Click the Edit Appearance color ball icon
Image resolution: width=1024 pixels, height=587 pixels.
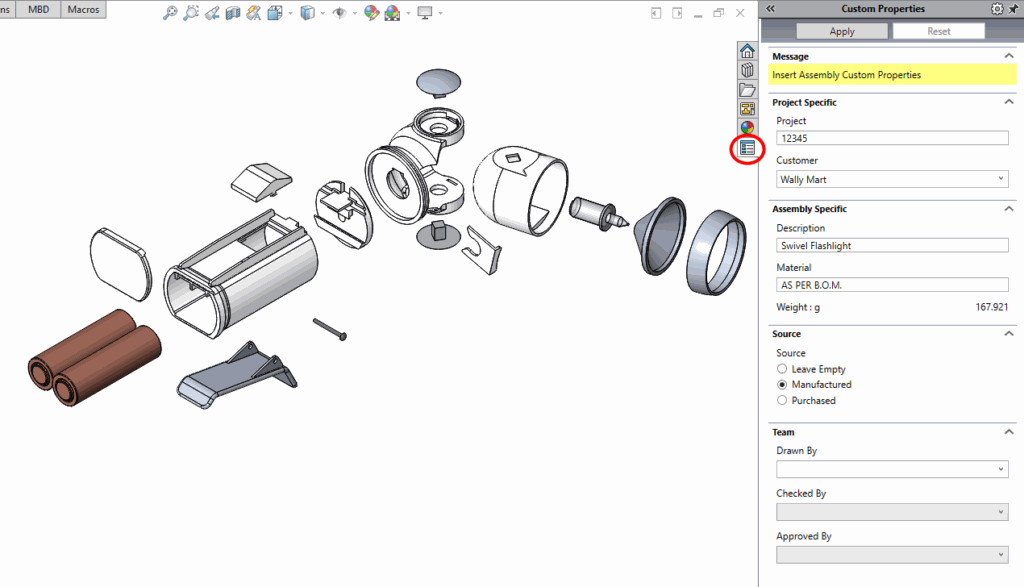[x=371, y=13]
